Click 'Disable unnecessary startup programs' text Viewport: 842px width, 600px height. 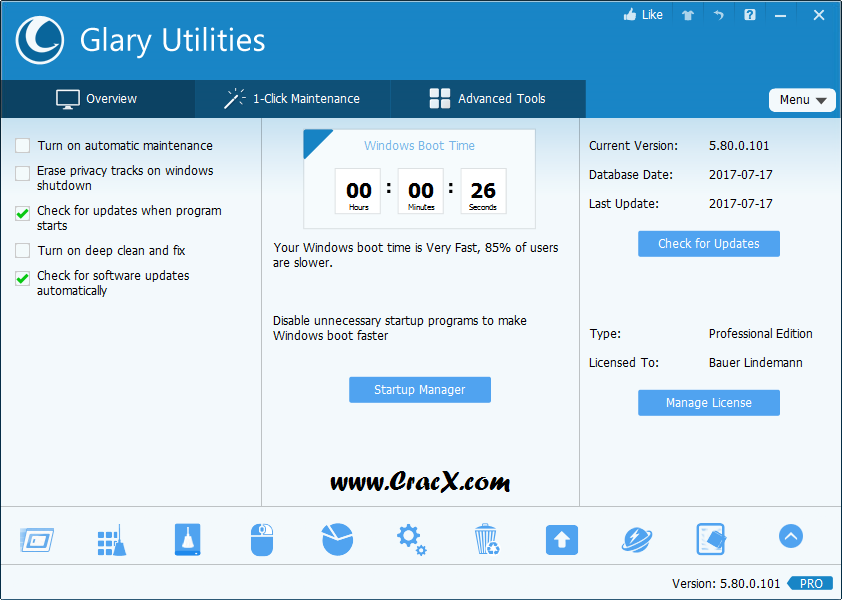point(400,328)
